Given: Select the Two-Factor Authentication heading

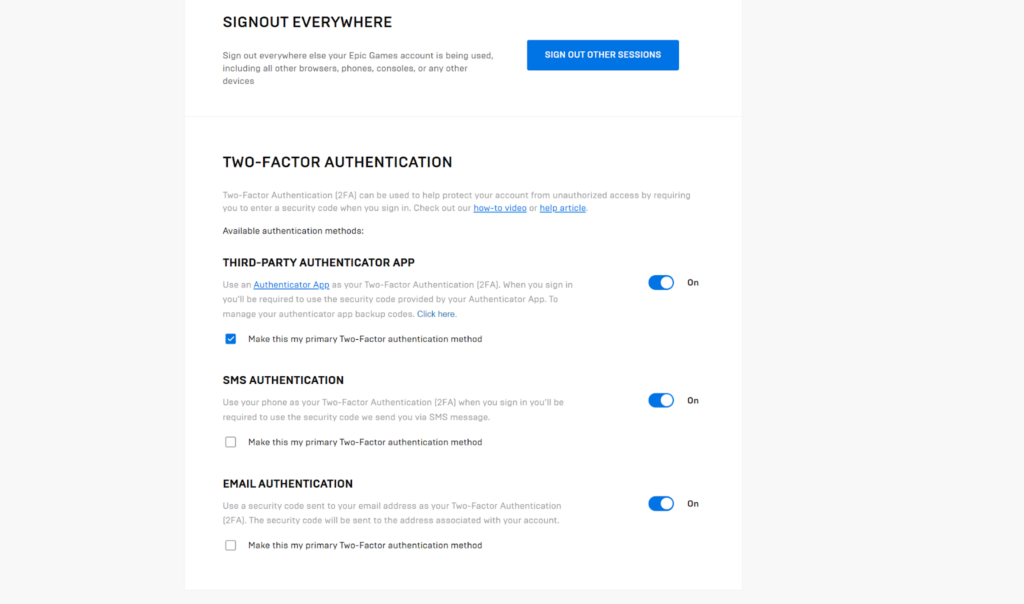Looking at the screenshot, I should 337,162.
